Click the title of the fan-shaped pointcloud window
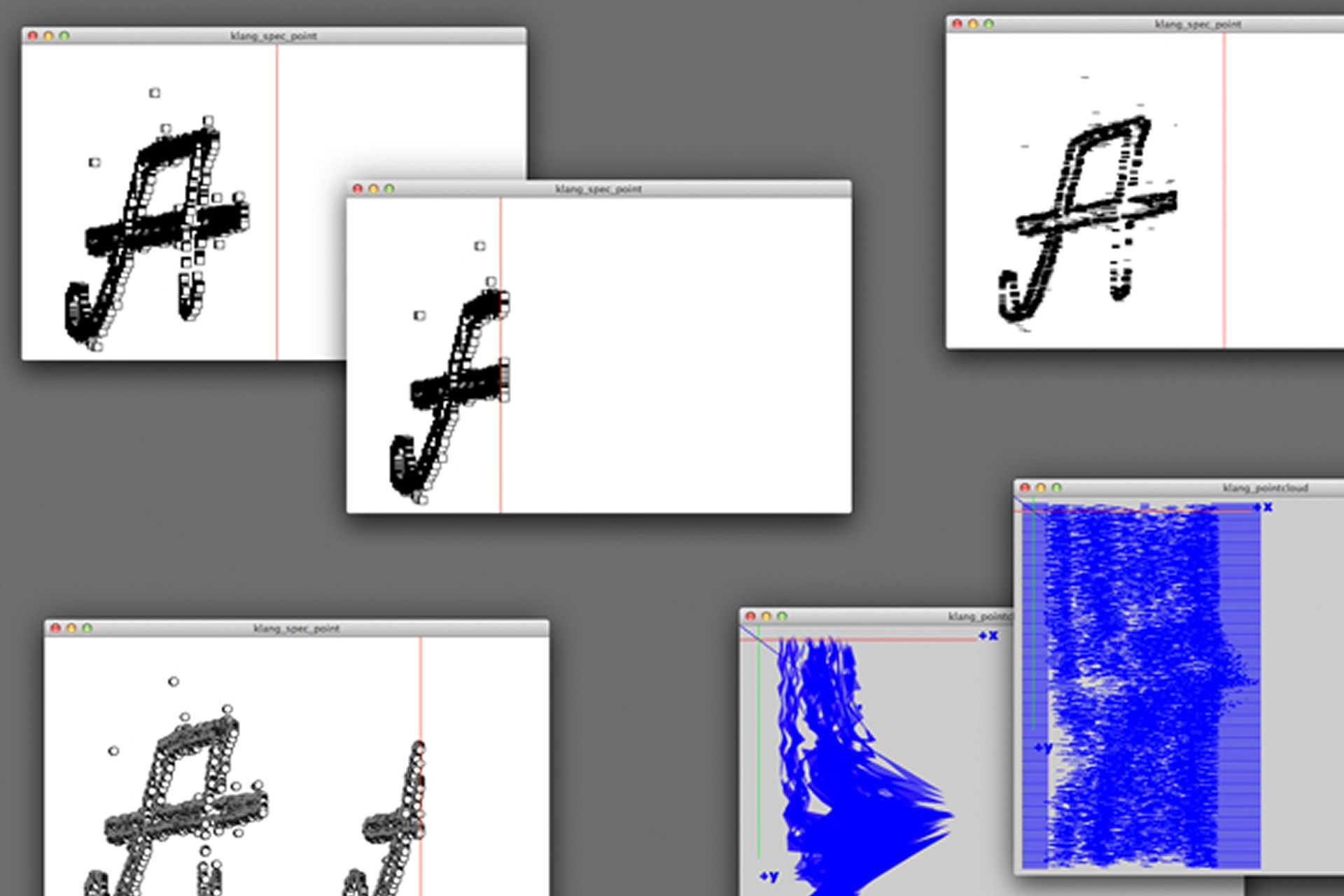The height and width of the screenshot is (896, 1344). tap(980, 617)
